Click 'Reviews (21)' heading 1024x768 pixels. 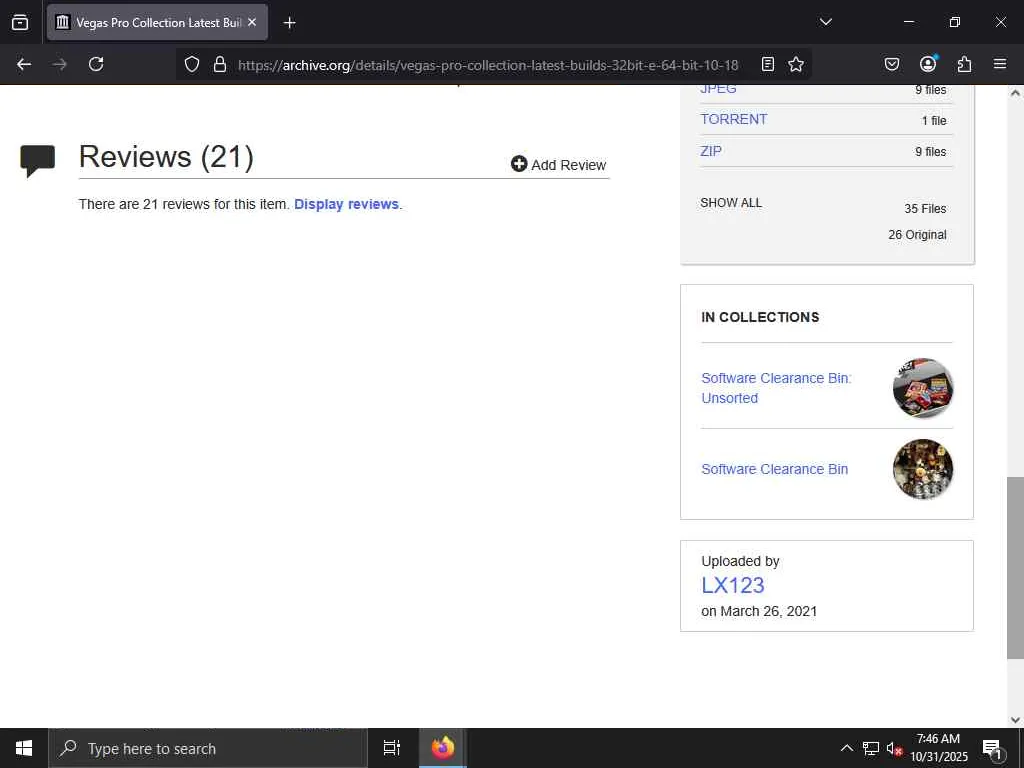[x=166, y=157]
